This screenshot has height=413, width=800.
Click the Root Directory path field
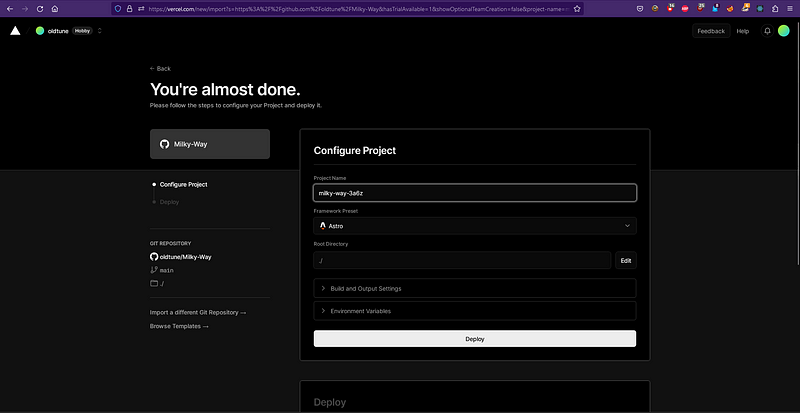(462, 260)
